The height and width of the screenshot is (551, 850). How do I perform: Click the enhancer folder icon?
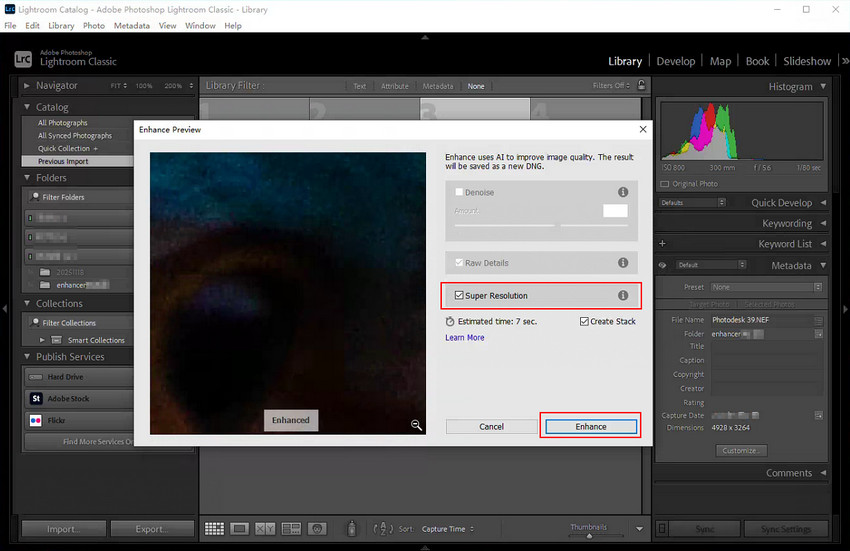[x=45, y=285]
